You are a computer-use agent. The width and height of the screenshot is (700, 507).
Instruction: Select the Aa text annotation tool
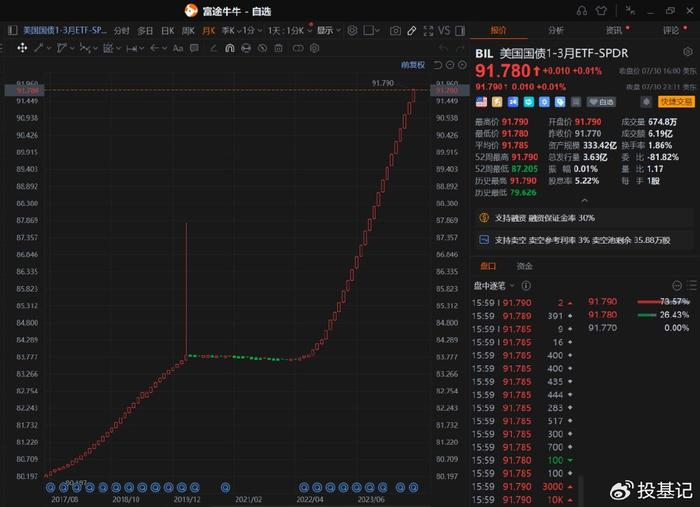[178, 48]
